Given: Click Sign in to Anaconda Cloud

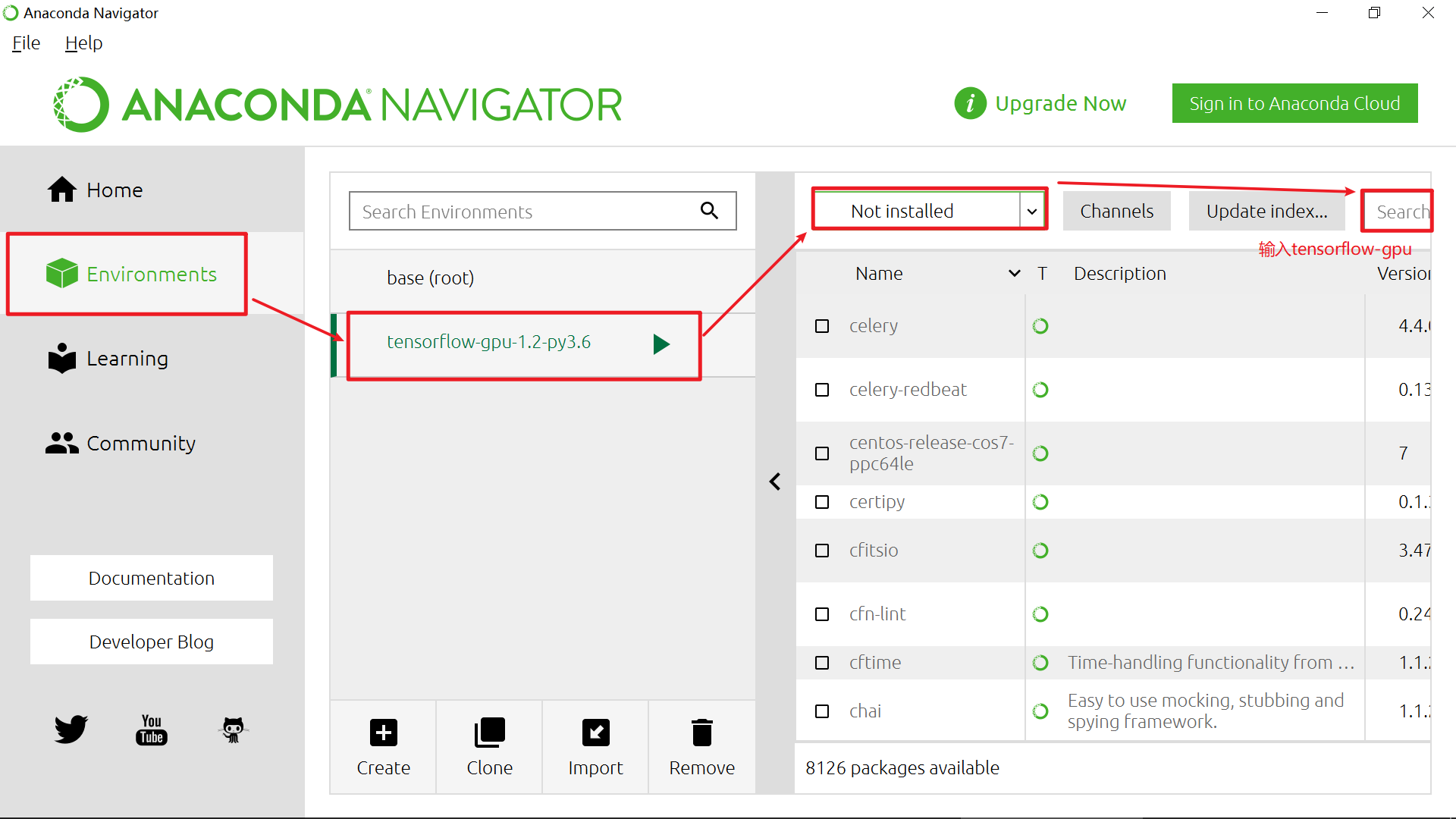Looking at the screenshot, I should coord(1294,103).
